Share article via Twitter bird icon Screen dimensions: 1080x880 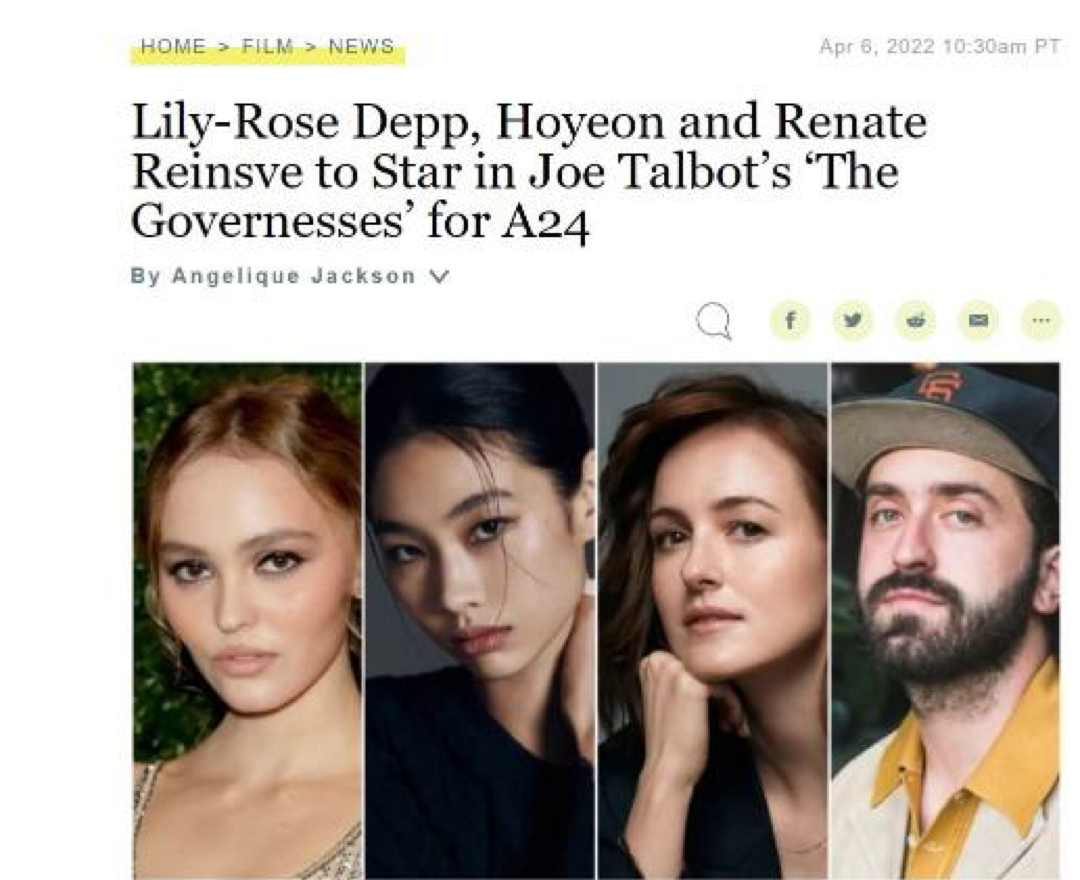pos(853,320)
